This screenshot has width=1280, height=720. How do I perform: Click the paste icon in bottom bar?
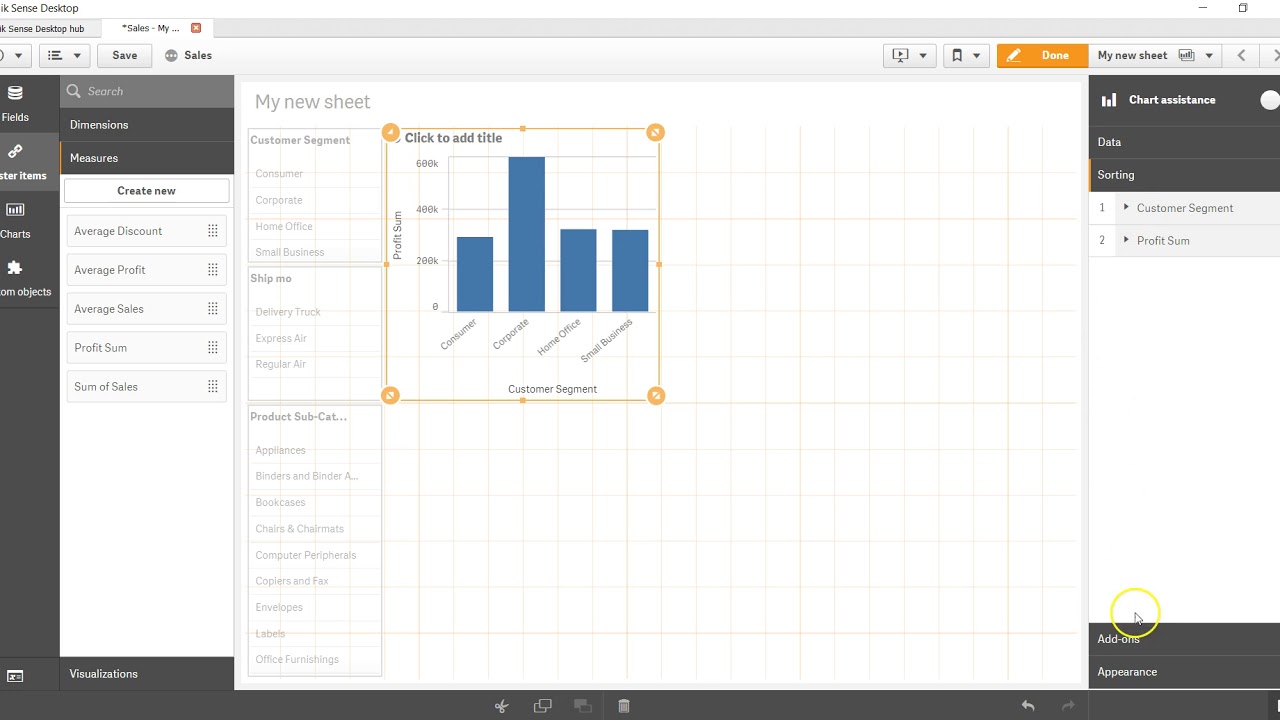point(583,706)
